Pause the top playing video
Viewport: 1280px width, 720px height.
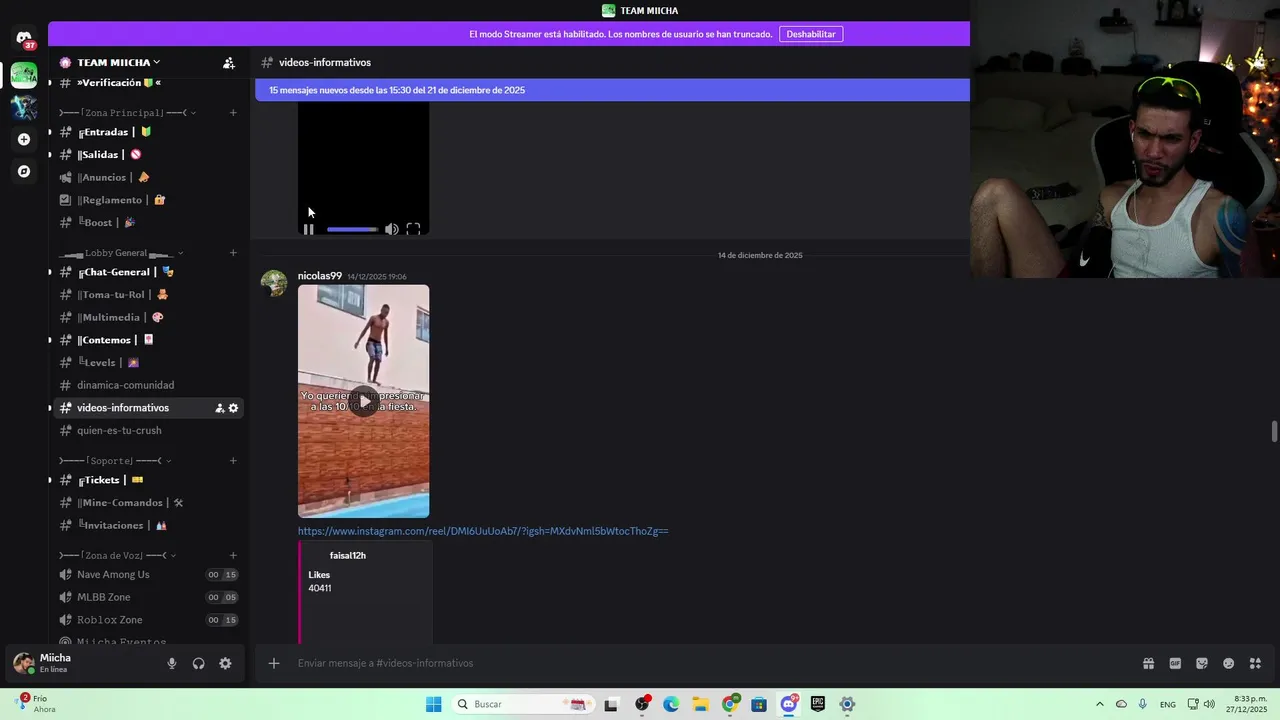click(308, 229)
